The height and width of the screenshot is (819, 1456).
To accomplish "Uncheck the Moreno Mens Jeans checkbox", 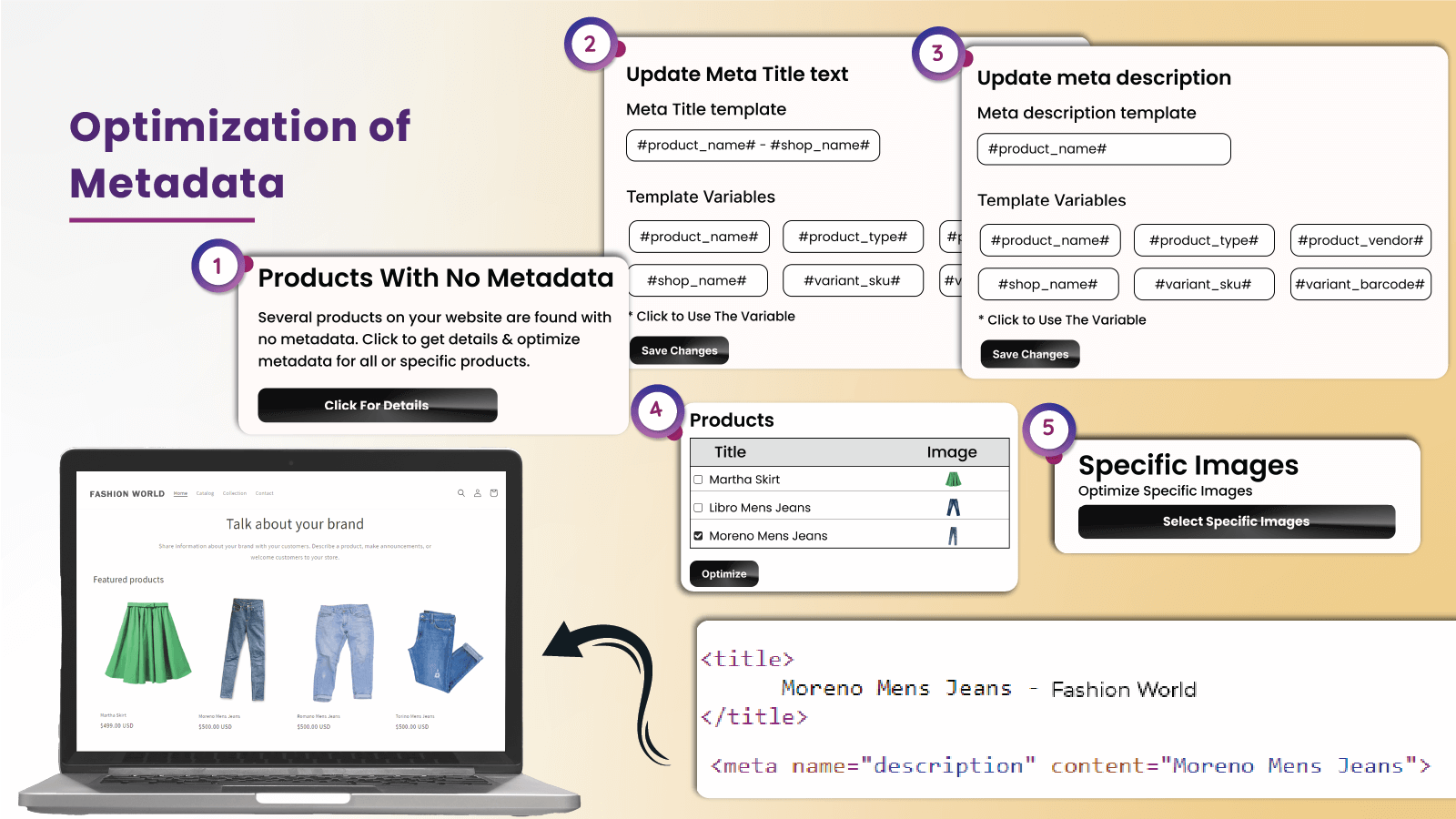I will pos(698,536).
